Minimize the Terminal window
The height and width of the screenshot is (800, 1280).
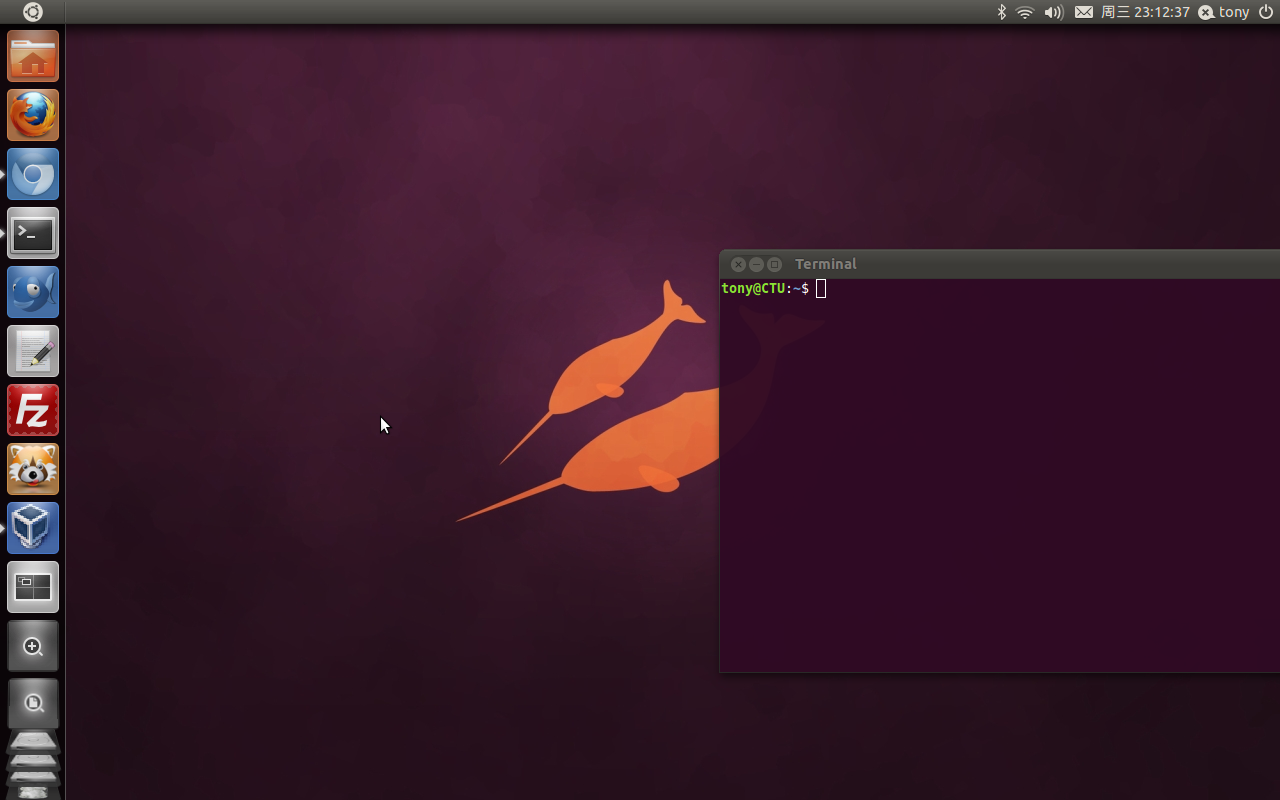[x=756, y=264]
